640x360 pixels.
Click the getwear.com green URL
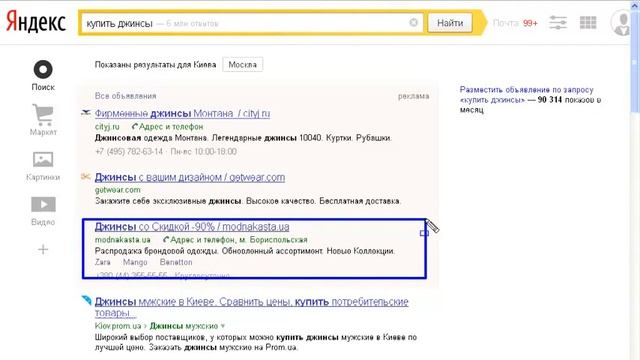click(x=118, y=190)
